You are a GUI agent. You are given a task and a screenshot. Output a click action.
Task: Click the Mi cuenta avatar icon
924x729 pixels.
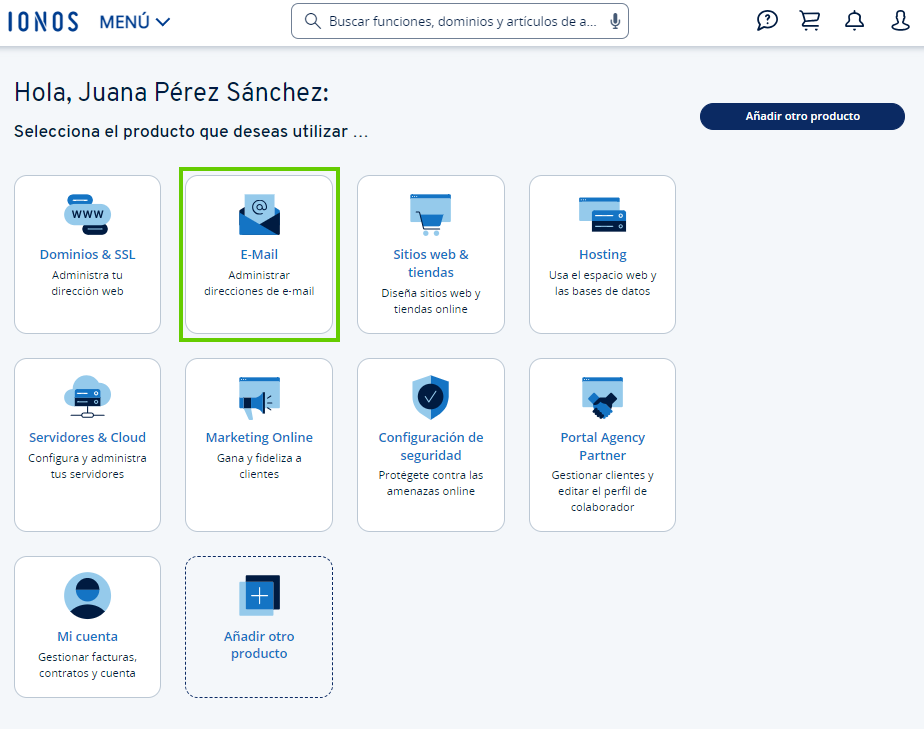87,595
